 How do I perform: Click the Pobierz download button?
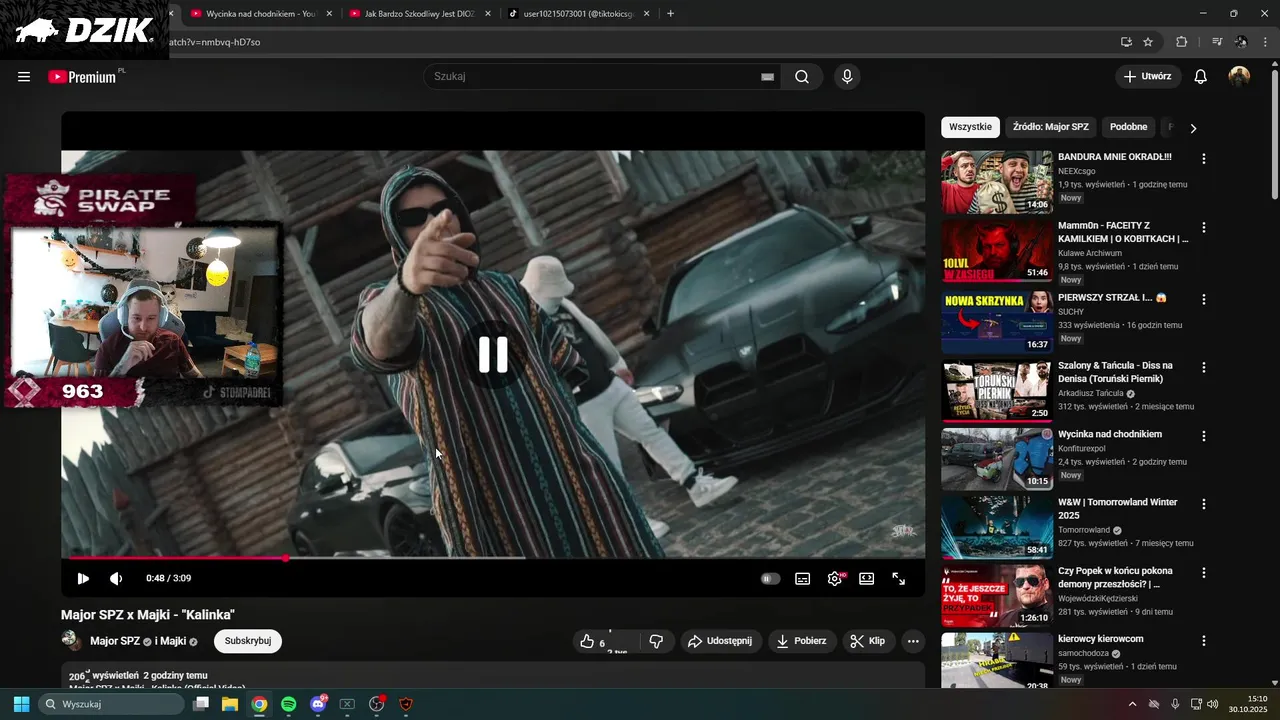pos(802,641)
